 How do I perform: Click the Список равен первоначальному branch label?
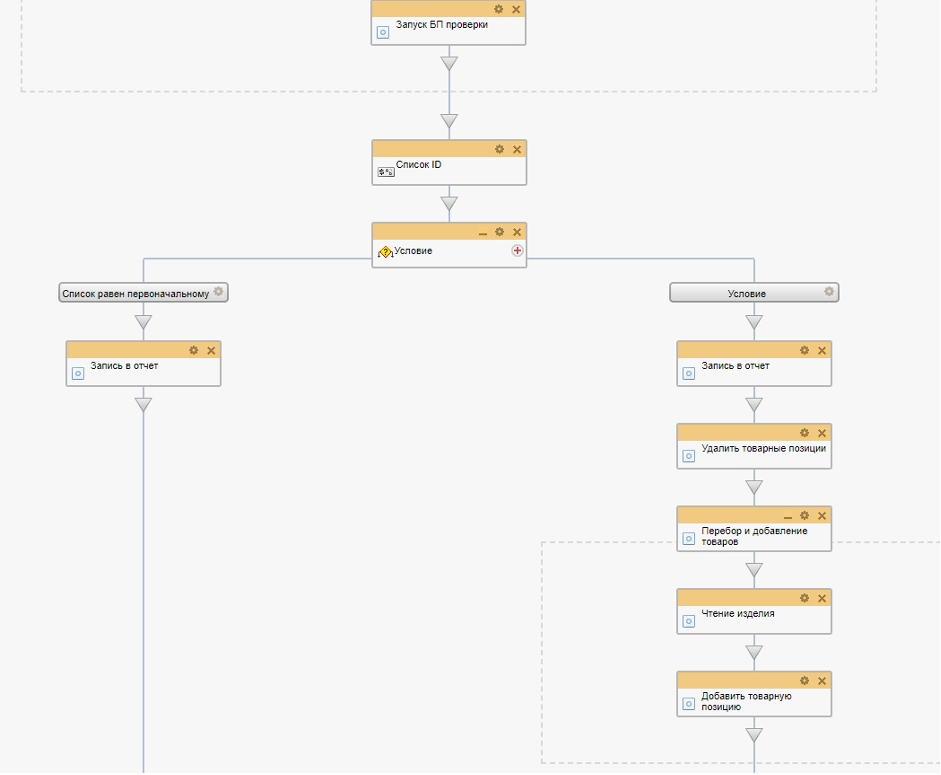pos(135,293)
